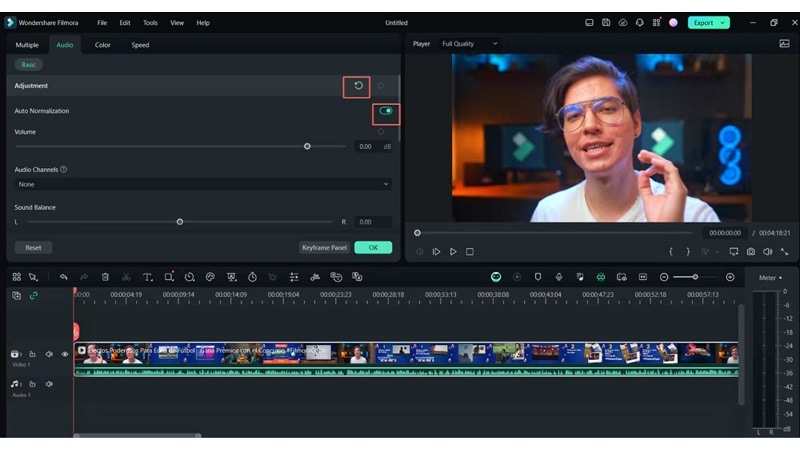Open the Audio Channels None dropdown
The width and height of the screenshot is (800, 450).
pos(203,184)
